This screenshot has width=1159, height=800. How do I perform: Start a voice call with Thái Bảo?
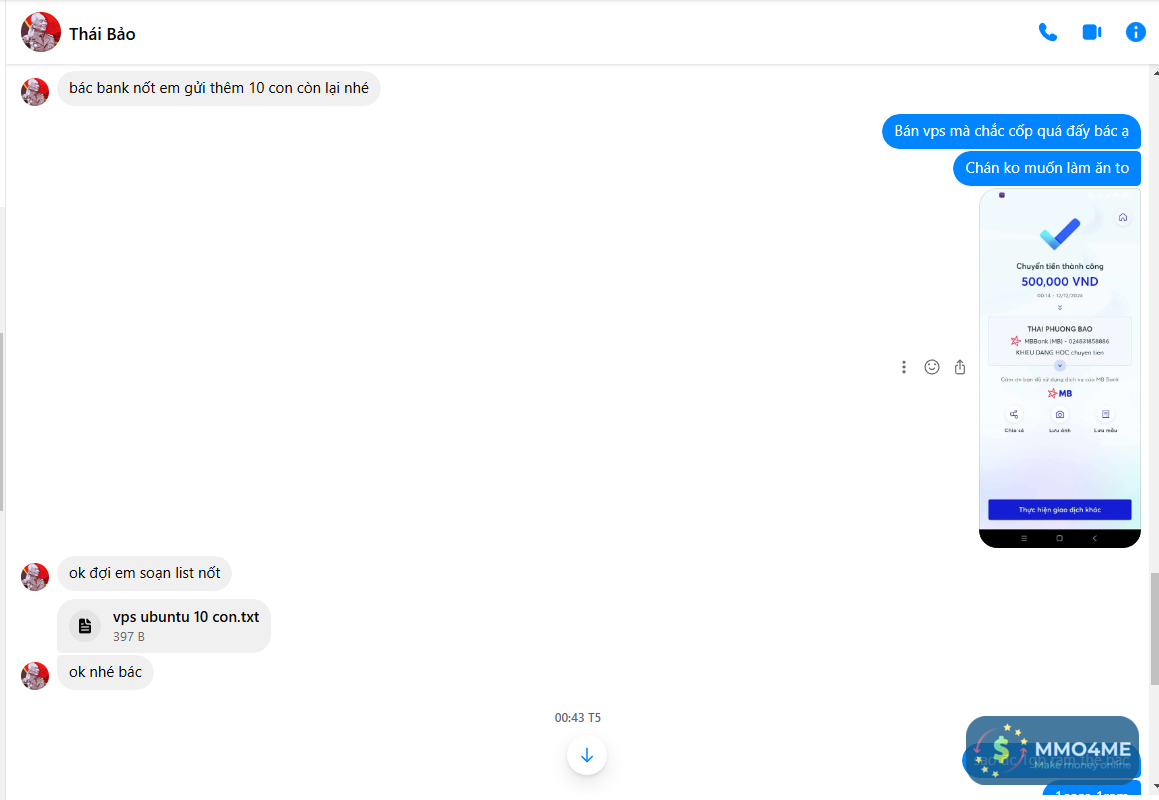pos(1047,33)
